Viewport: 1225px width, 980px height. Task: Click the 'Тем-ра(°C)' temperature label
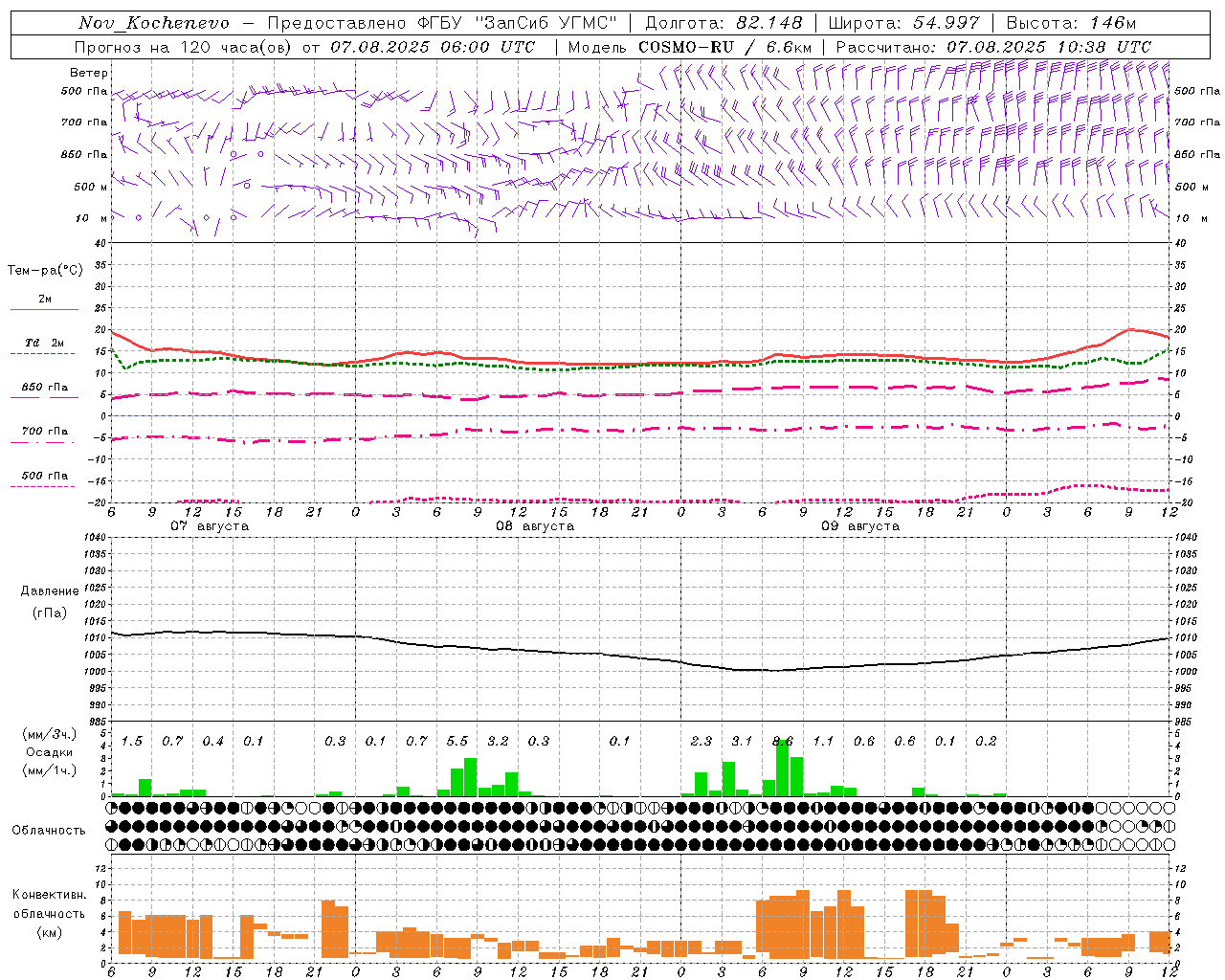point(45,271)
